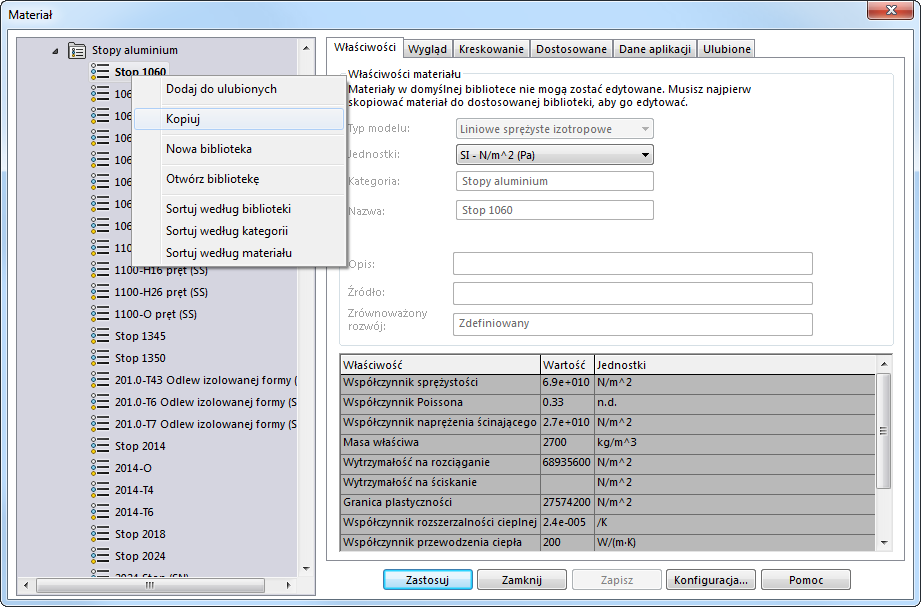This screenshot has height=607, width=921.
Task: Switch to the Kreskowanie tab
Action: point(491,49)
